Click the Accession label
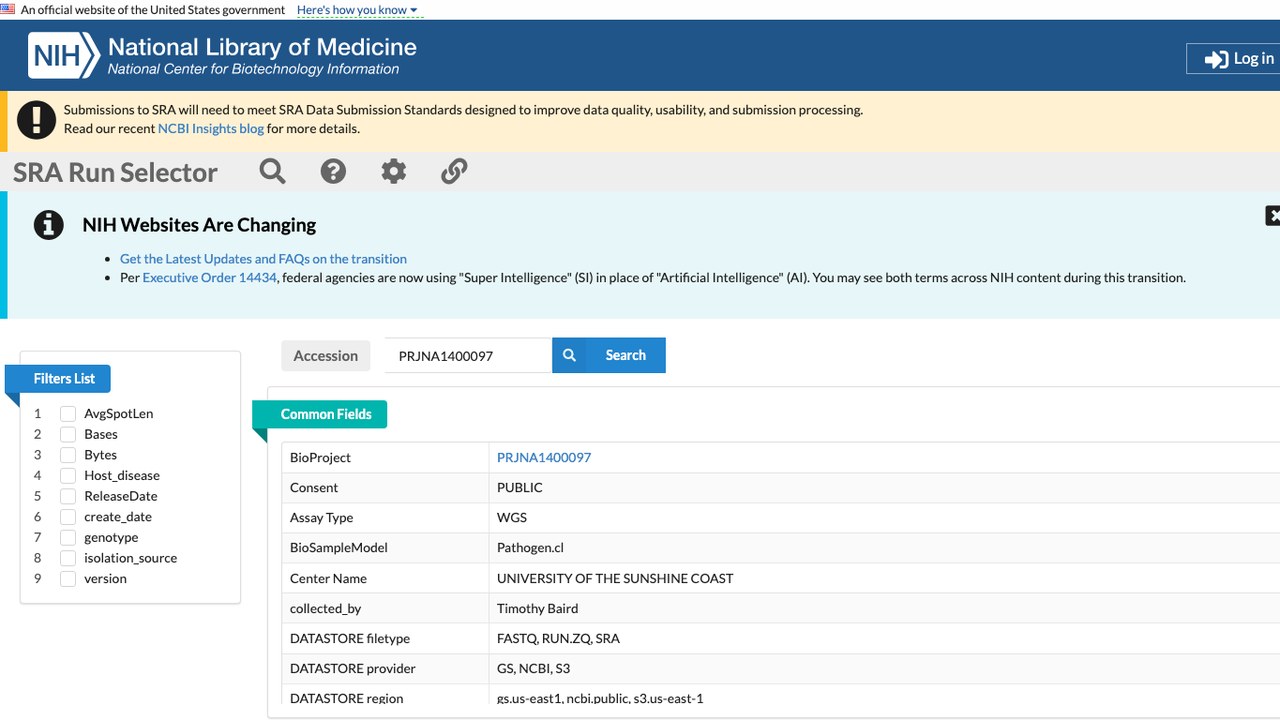Image resolution: width=1280 pixels, height=720 pixels. coord(326,356)
